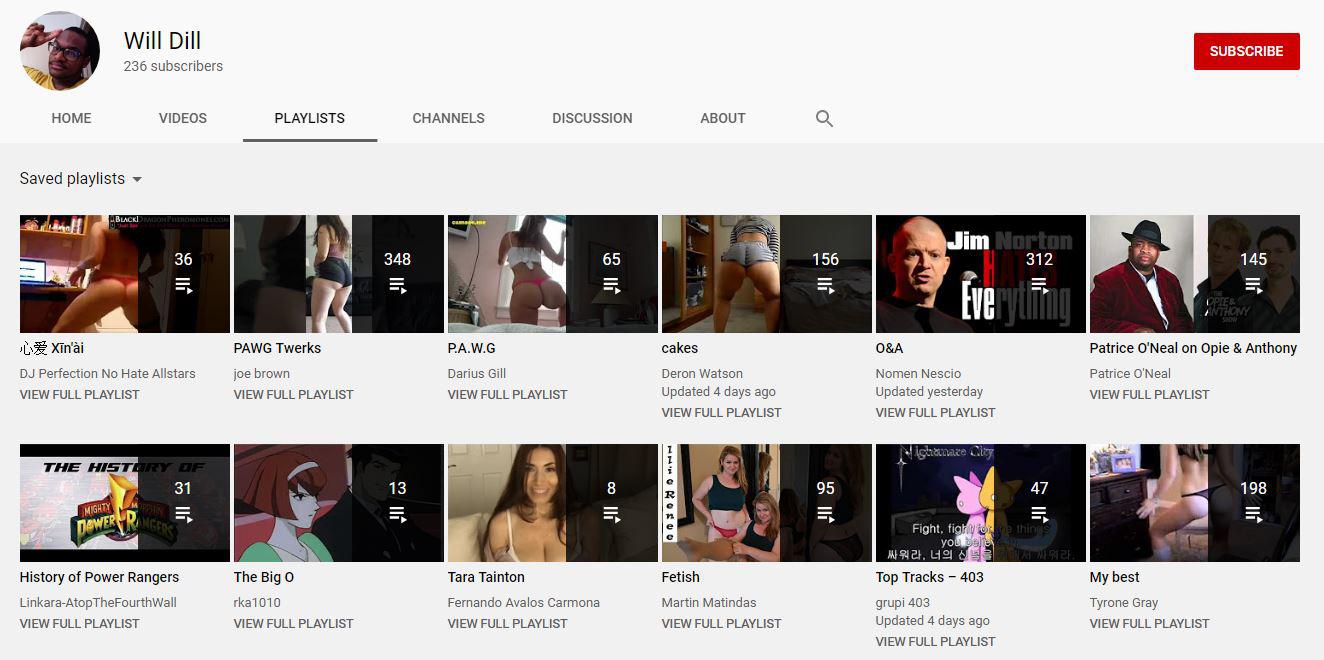Viewport: 1324px width, 660px height.
Task: Click the Will Dill channel avatar
Action: [x=60, y=51]
